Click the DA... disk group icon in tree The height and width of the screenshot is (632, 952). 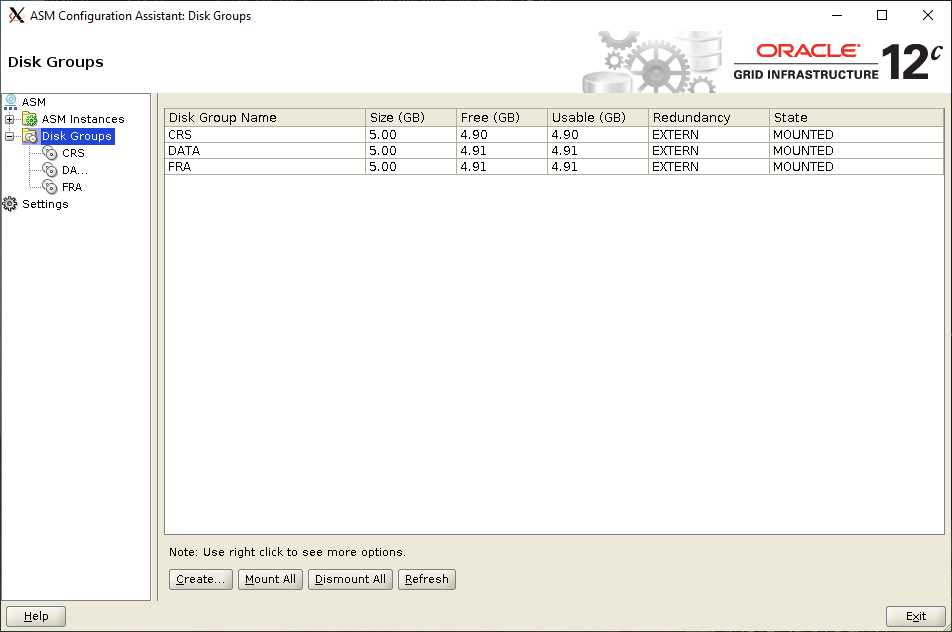50,170
